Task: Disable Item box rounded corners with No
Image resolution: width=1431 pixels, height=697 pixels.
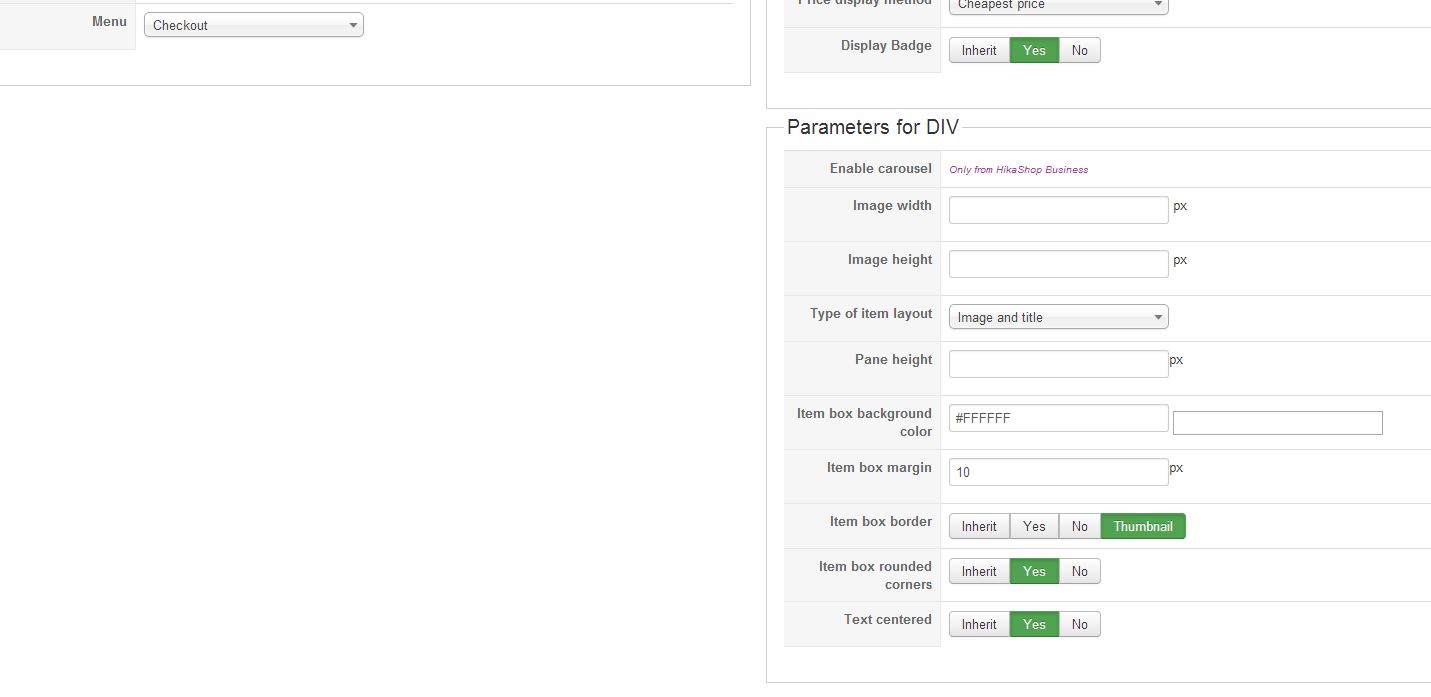Action: [1079, 571]
